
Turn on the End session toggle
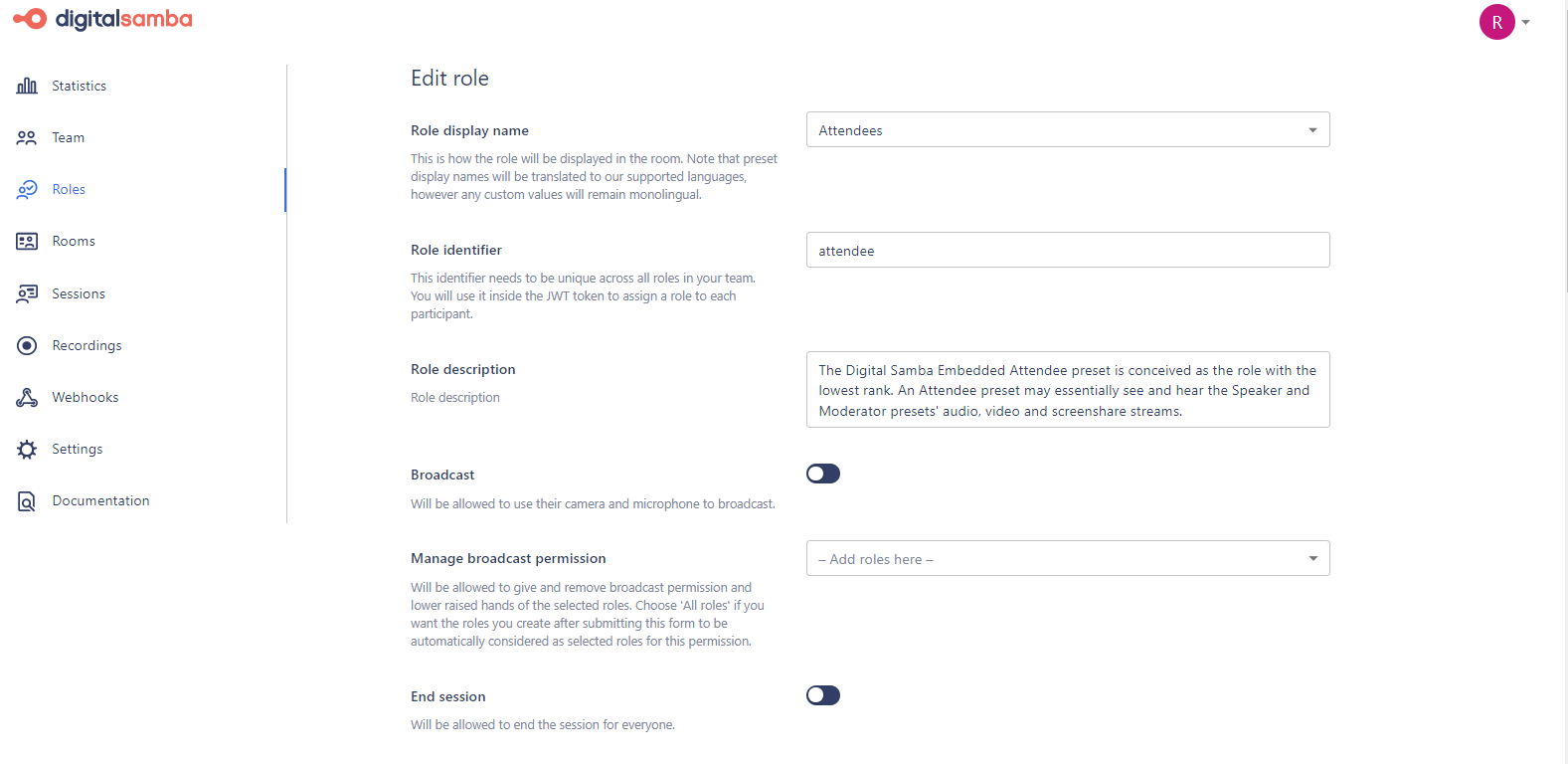point(823,695)
